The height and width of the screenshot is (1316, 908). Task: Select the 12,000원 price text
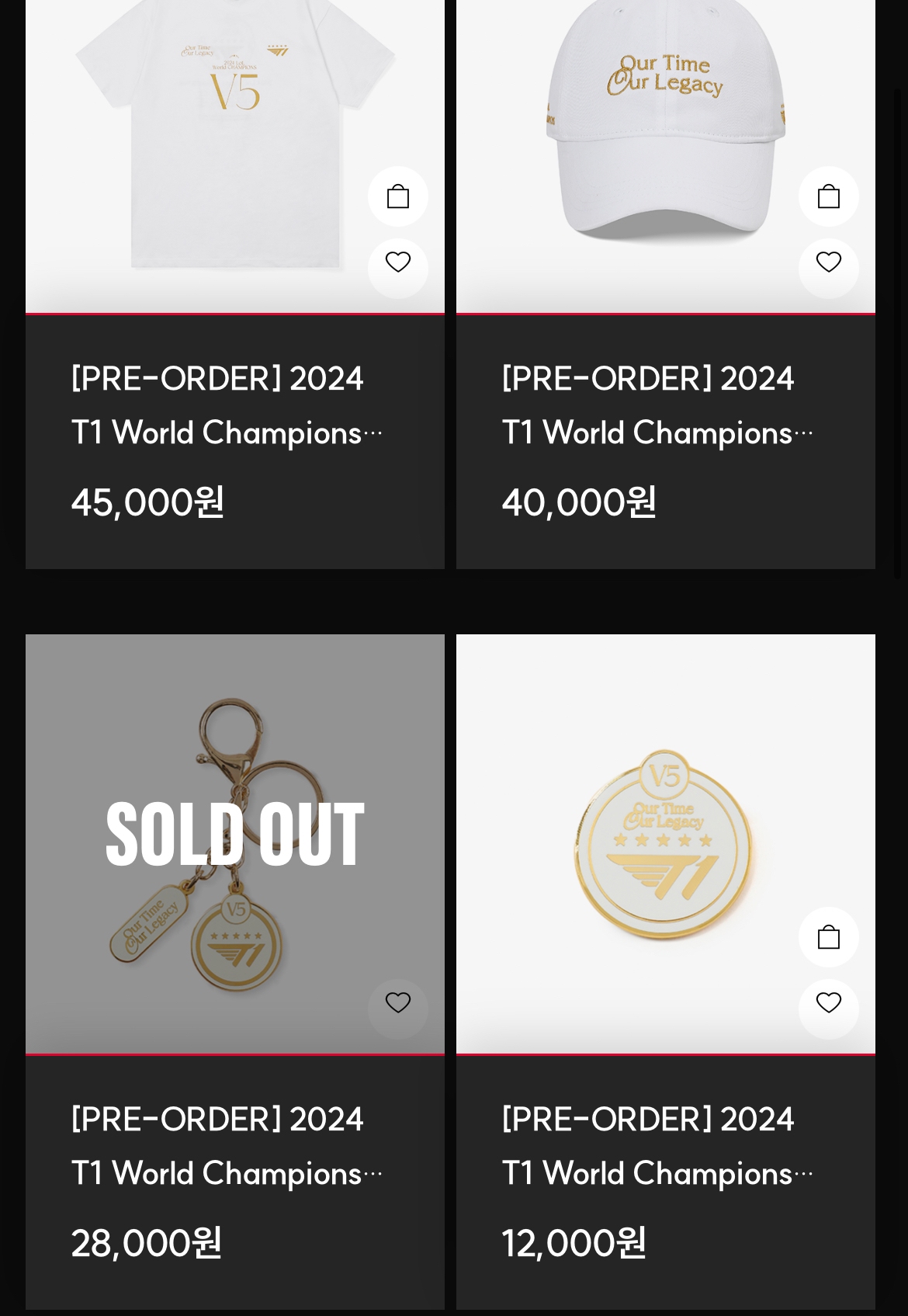tap(574, 1243)
